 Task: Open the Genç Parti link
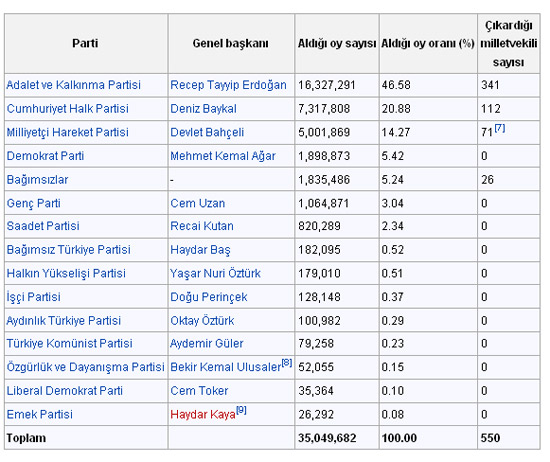tap(34, 203)
